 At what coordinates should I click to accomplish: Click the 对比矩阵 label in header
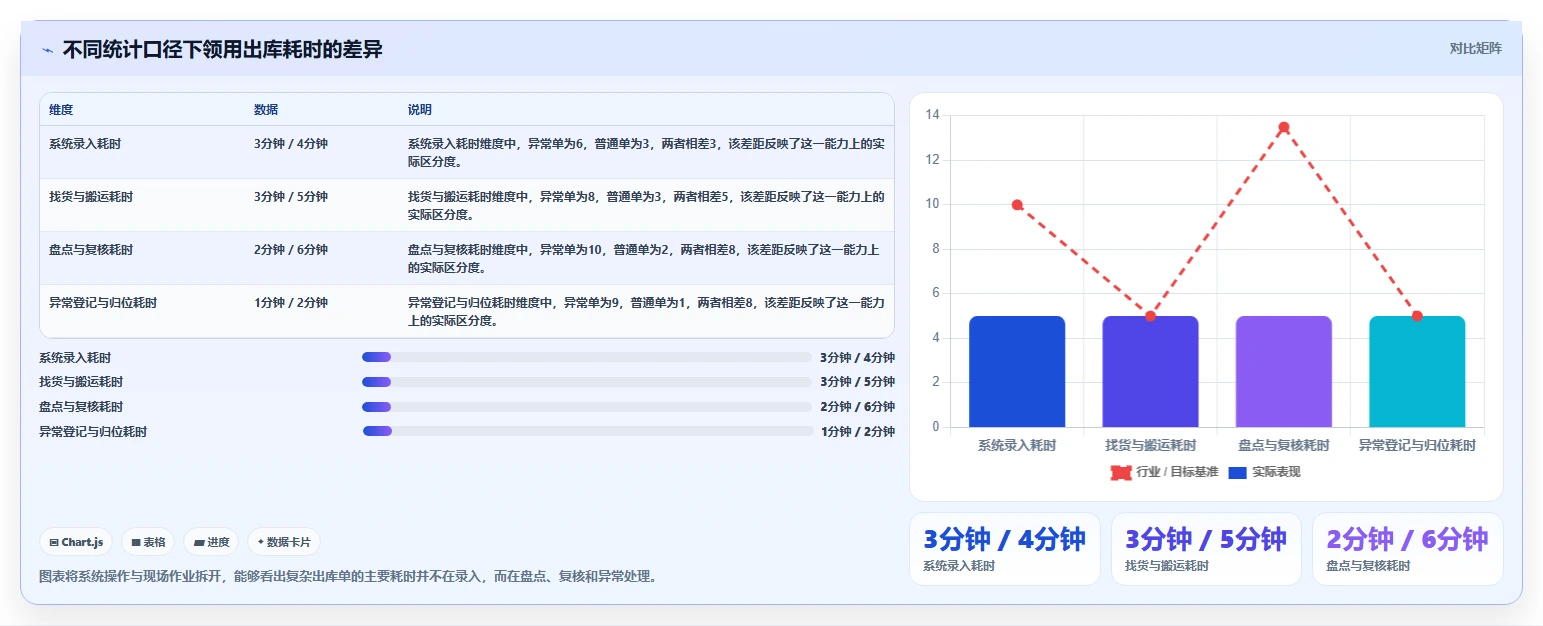(x=1475, y=48)
